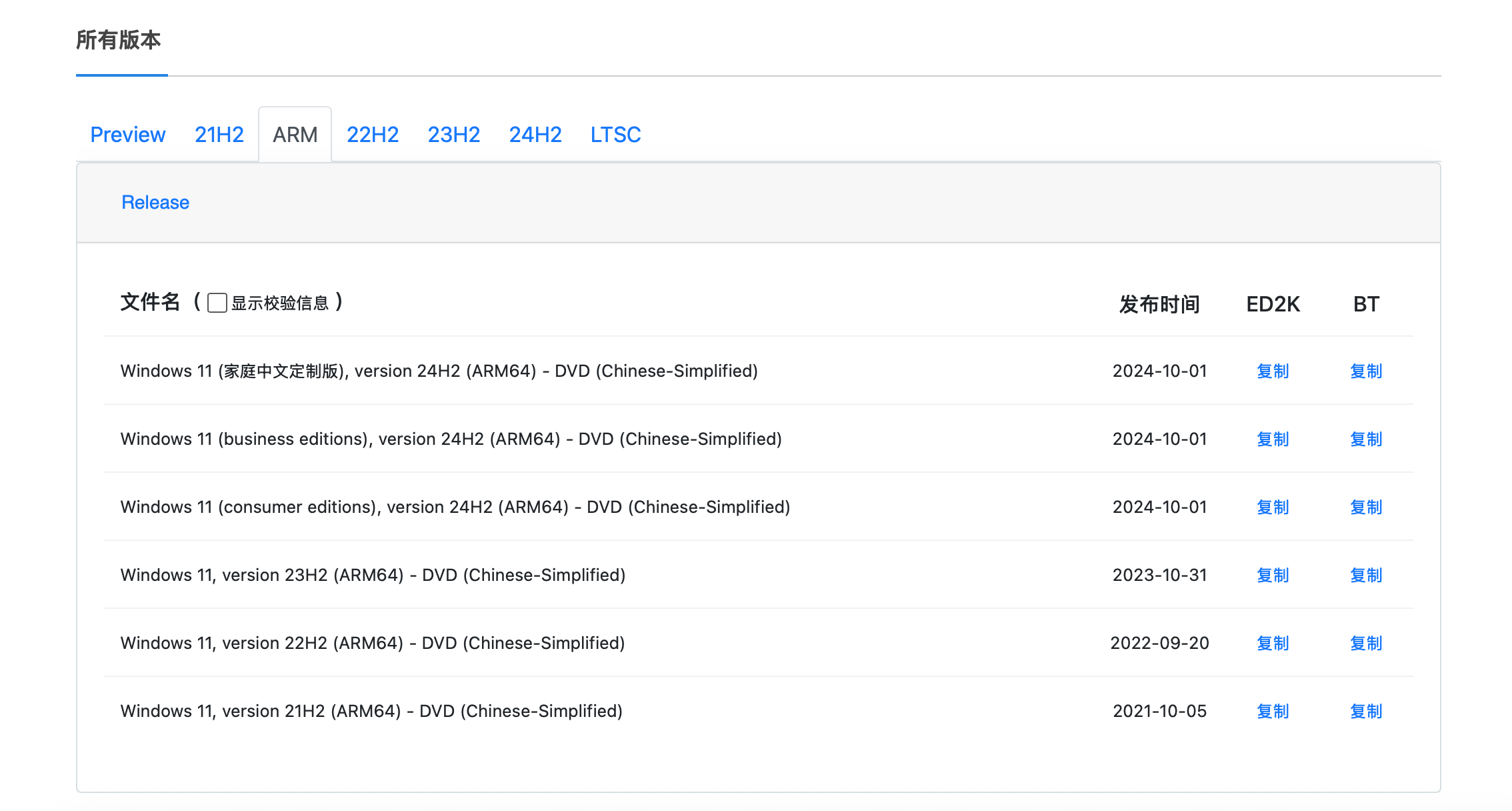This screenshot has height=811, width=1512.
Task: Select file name Windows 11 (business editions) 24H2
Action: tap(451, 439)
